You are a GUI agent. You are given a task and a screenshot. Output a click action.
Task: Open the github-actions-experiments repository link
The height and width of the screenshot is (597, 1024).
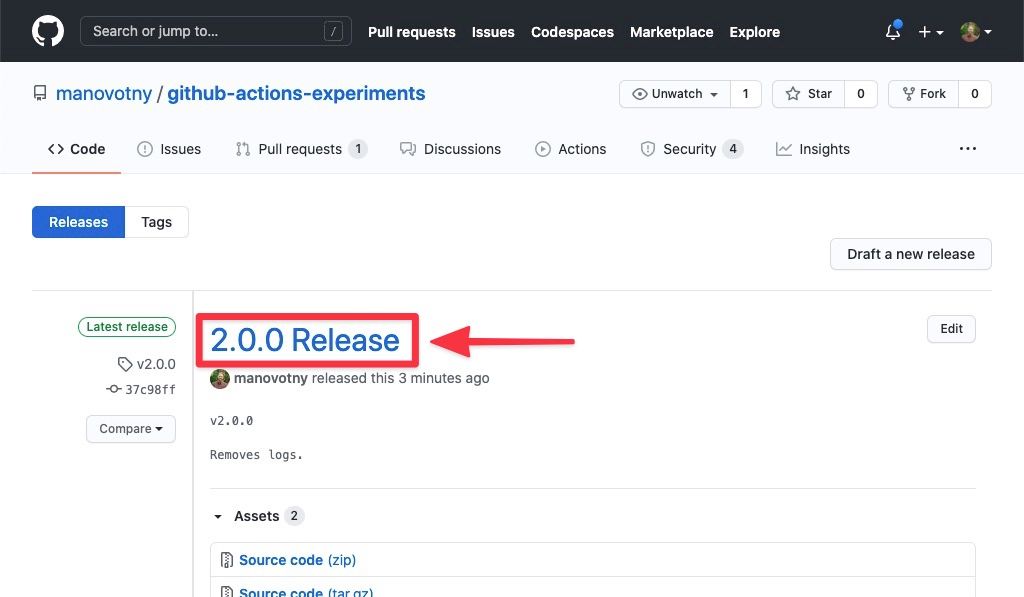coord(296,93)
